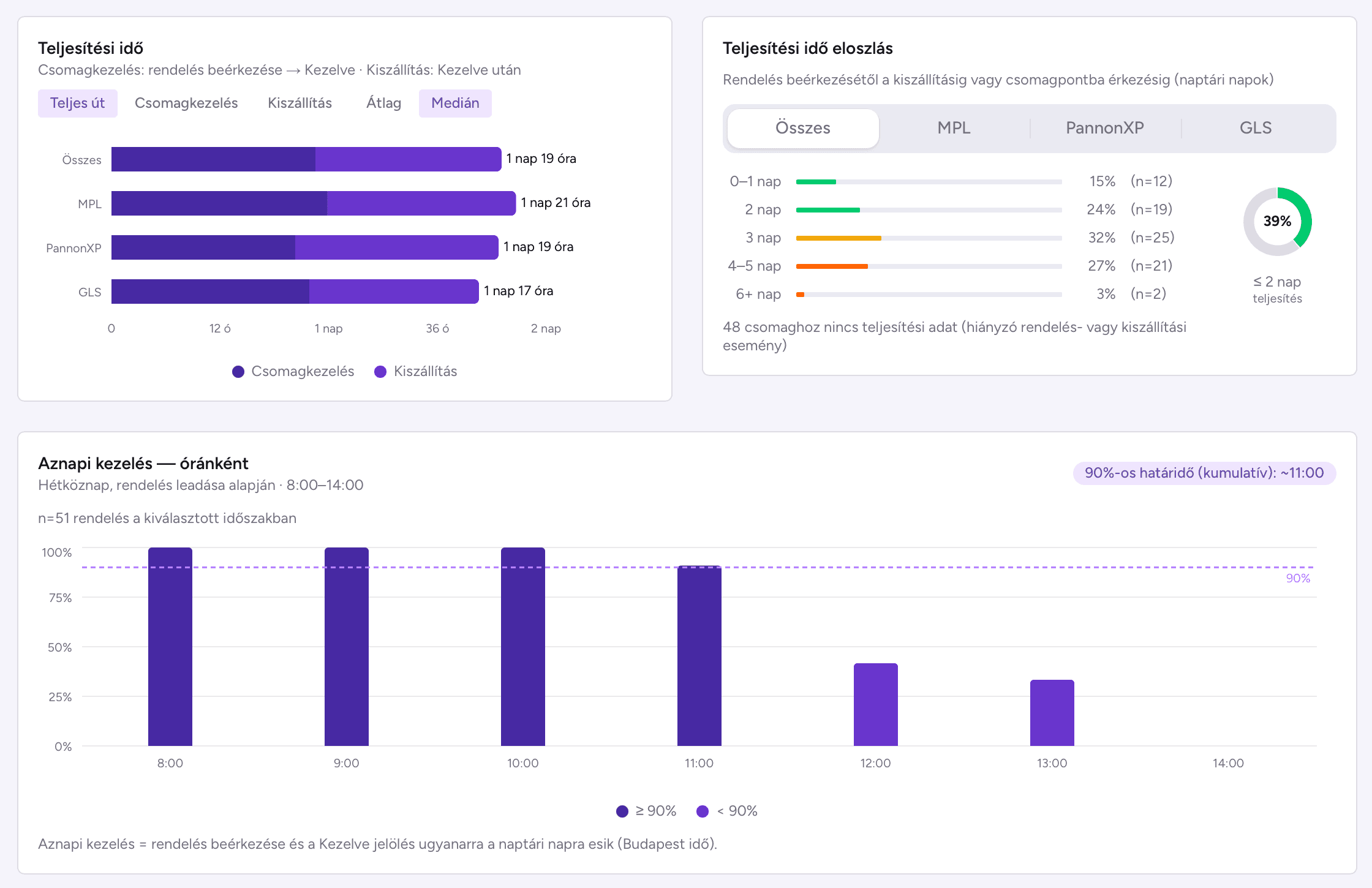Click the '1 nap 17 óra' label
The height and width of the screenshot is (888, 1372).
pyautogui.click(x=519, y=291)
